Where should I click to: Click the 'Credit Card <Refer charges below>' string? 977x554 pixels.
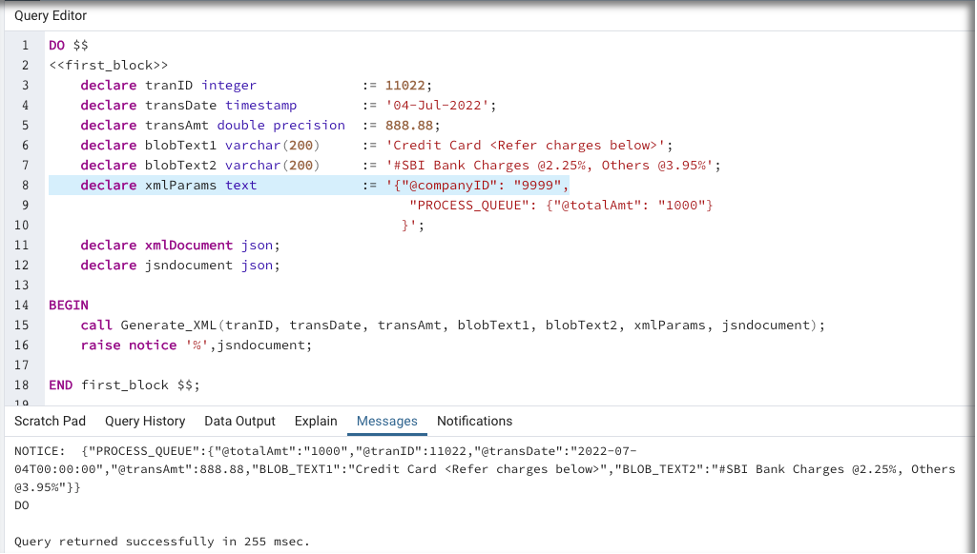[x=525, y=145]
